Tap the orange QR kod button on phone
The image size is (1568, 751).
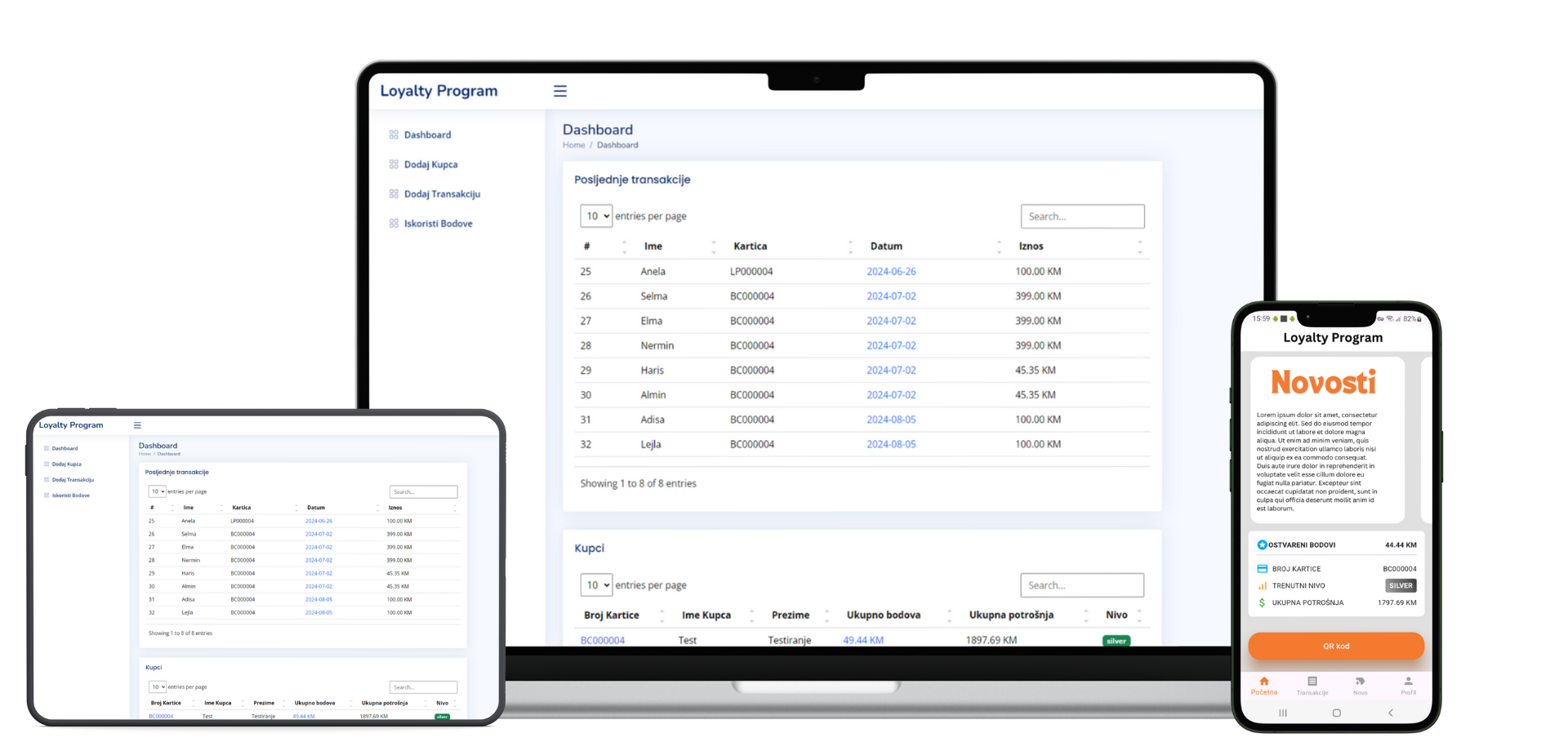[1336, 646]
